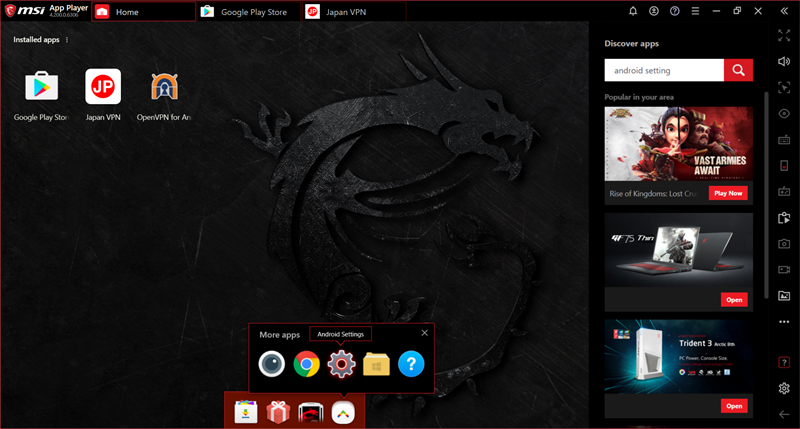
Task: Collapse the sidebar with double chevron
Action: tap(784, 11)
